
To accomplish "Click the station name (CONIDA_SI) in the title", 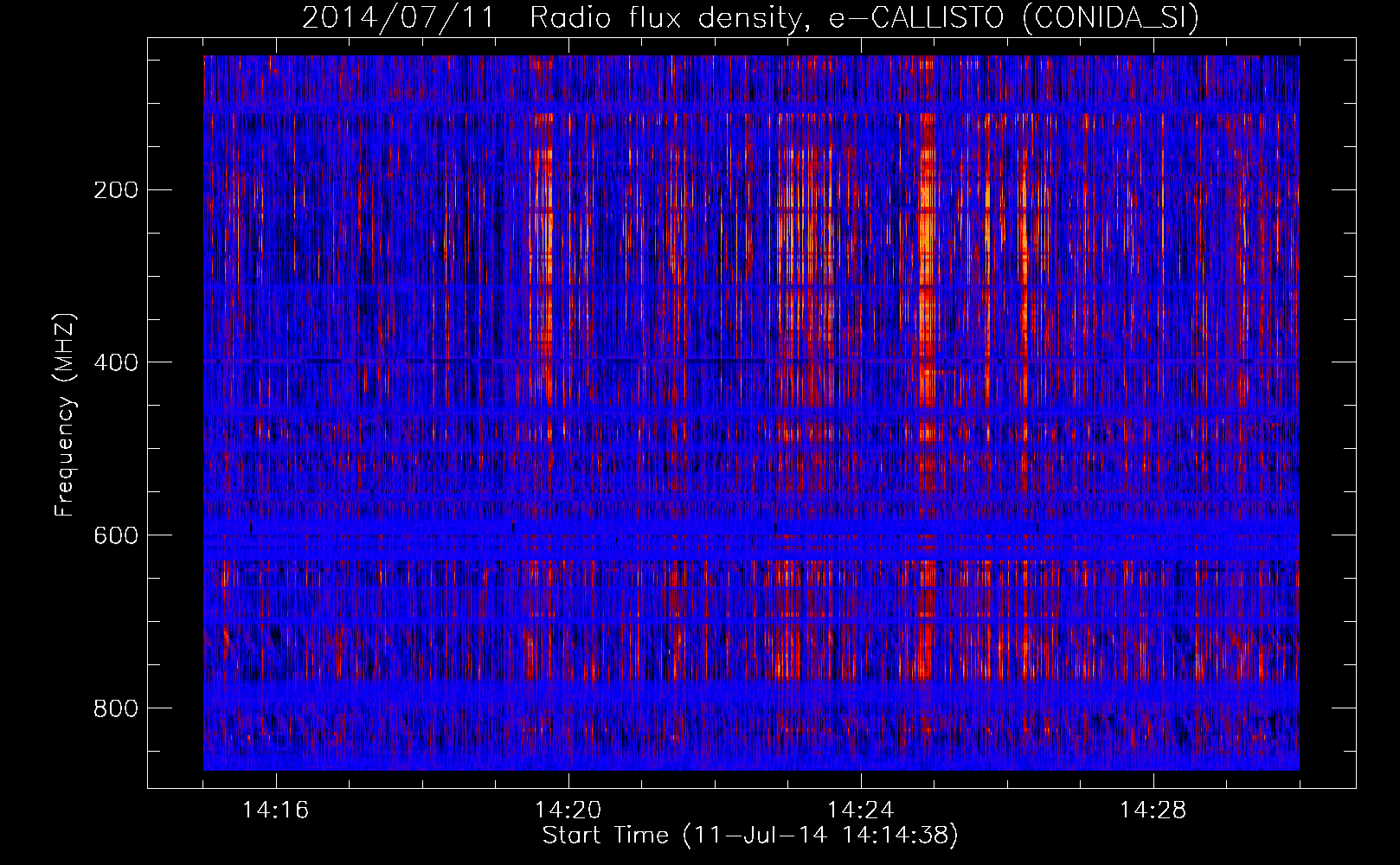I will [1110, 19].
